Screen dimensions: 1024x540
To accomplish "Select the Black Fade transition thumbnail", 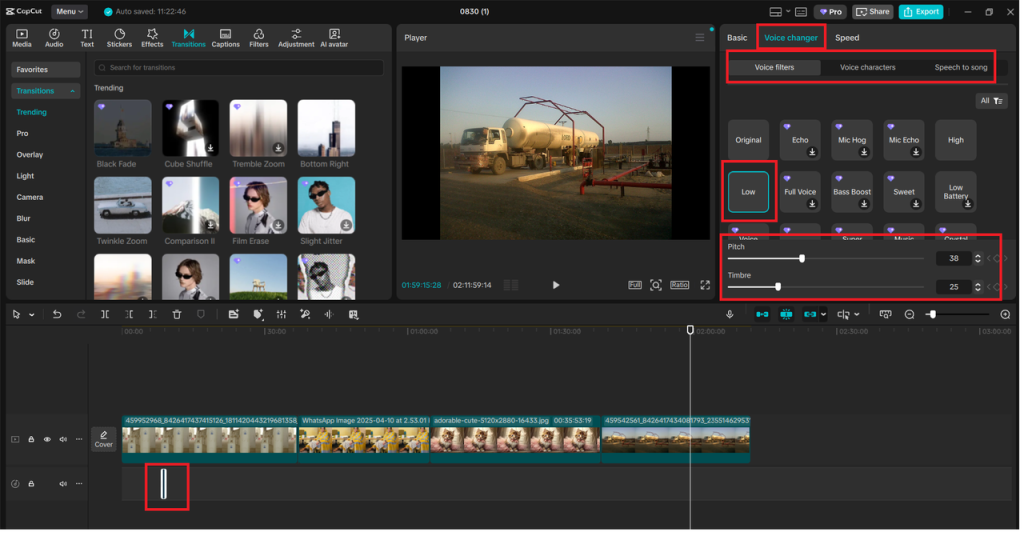I will (123, 129).
